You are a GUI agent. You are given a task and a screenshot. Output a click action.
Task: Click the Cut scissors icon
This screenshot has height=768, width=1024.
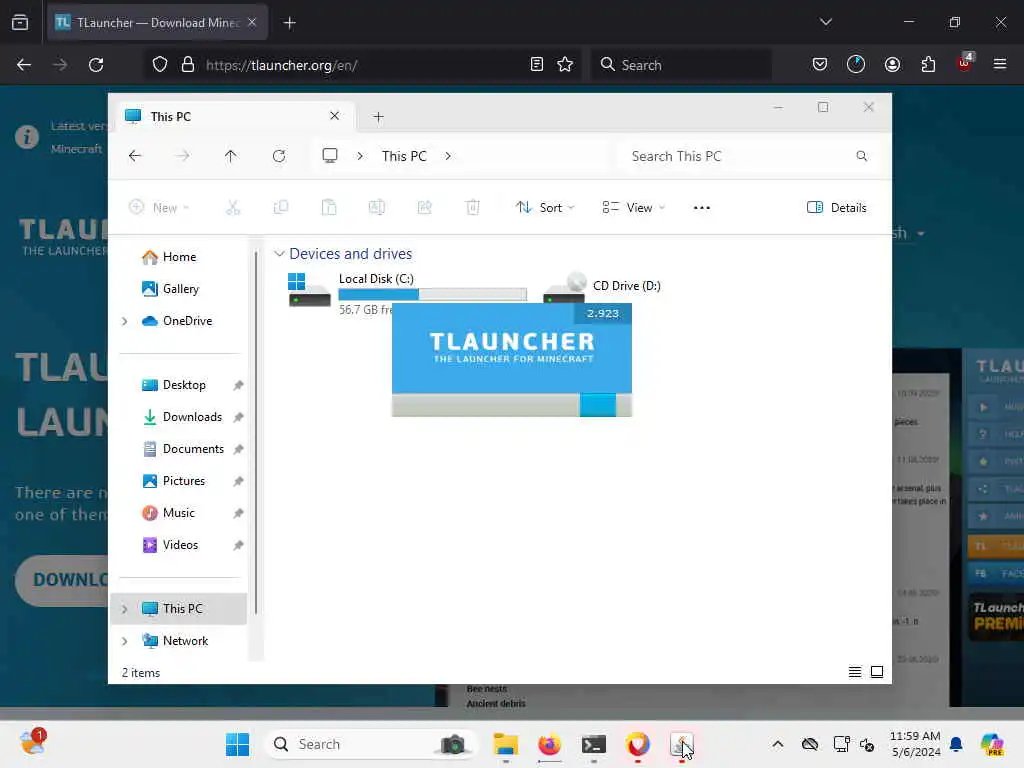(233, 208)
